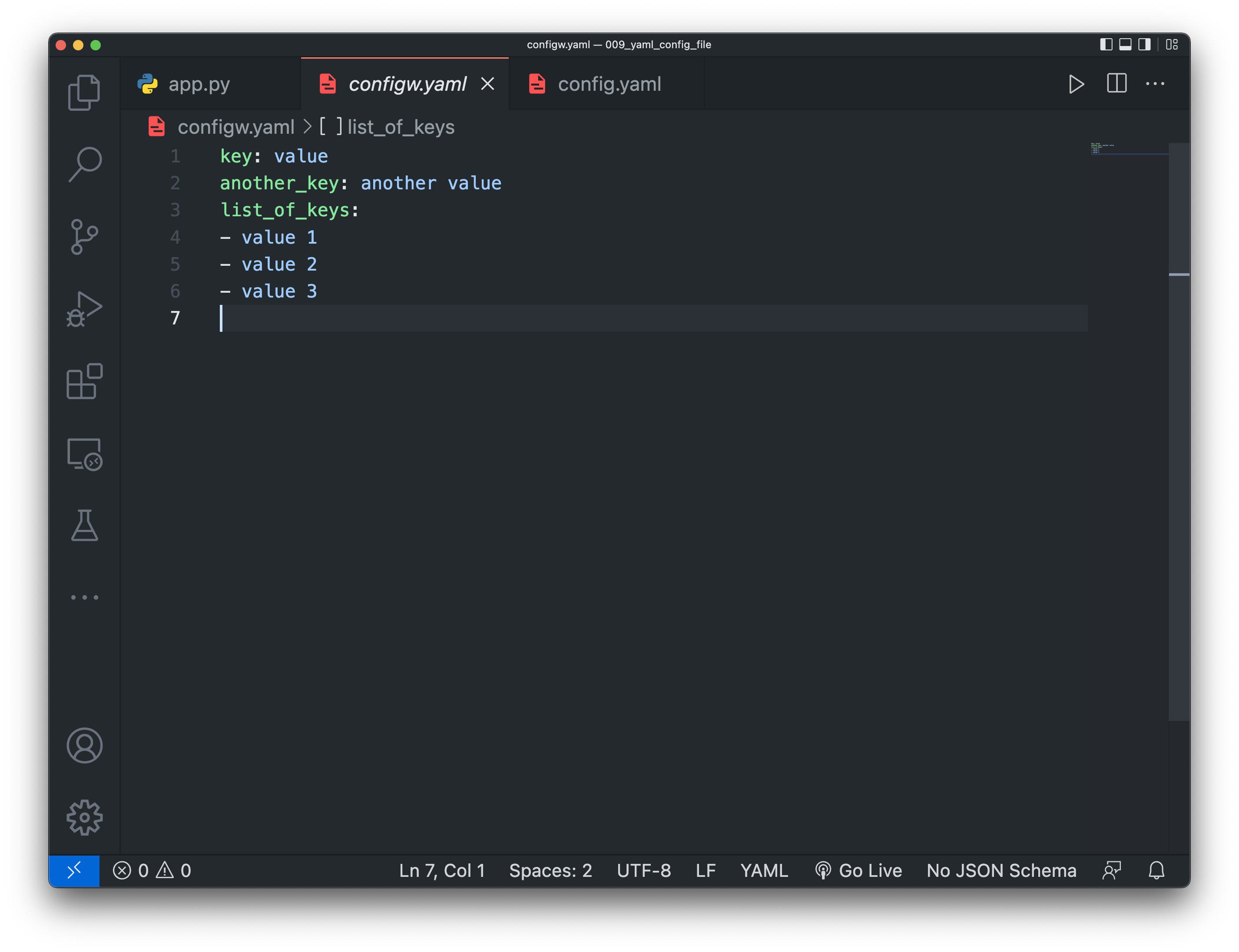Open the indentation settings via Spaces: 2
This screenshot has height=952, width=1239.
pyautogui.click(x=550, y=870)
